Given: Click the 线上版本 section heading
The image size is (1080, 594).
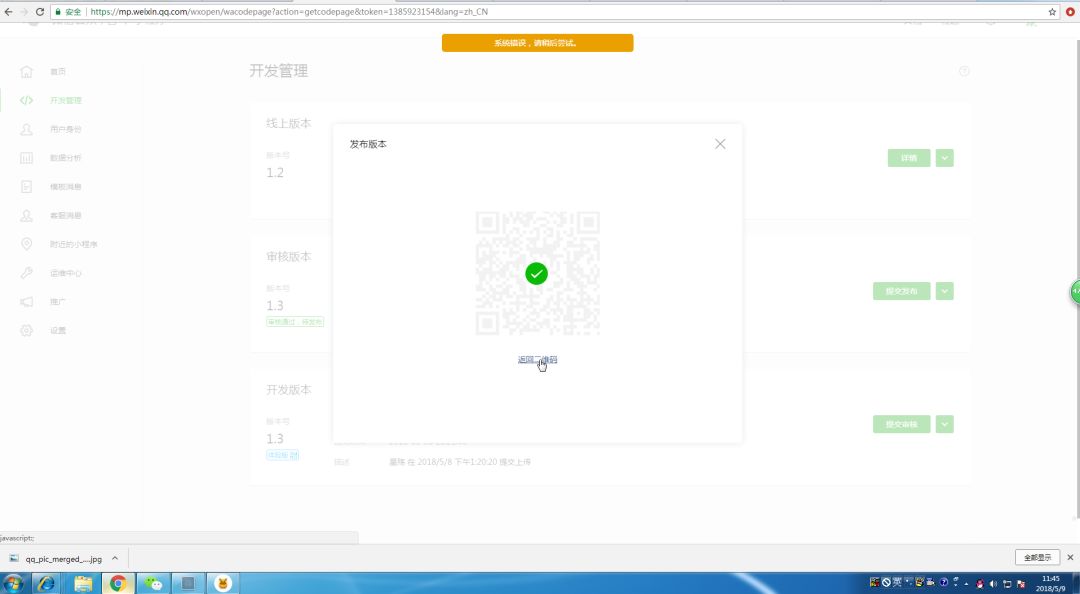Looking at the screenshot, I should (x=289, y=123).
